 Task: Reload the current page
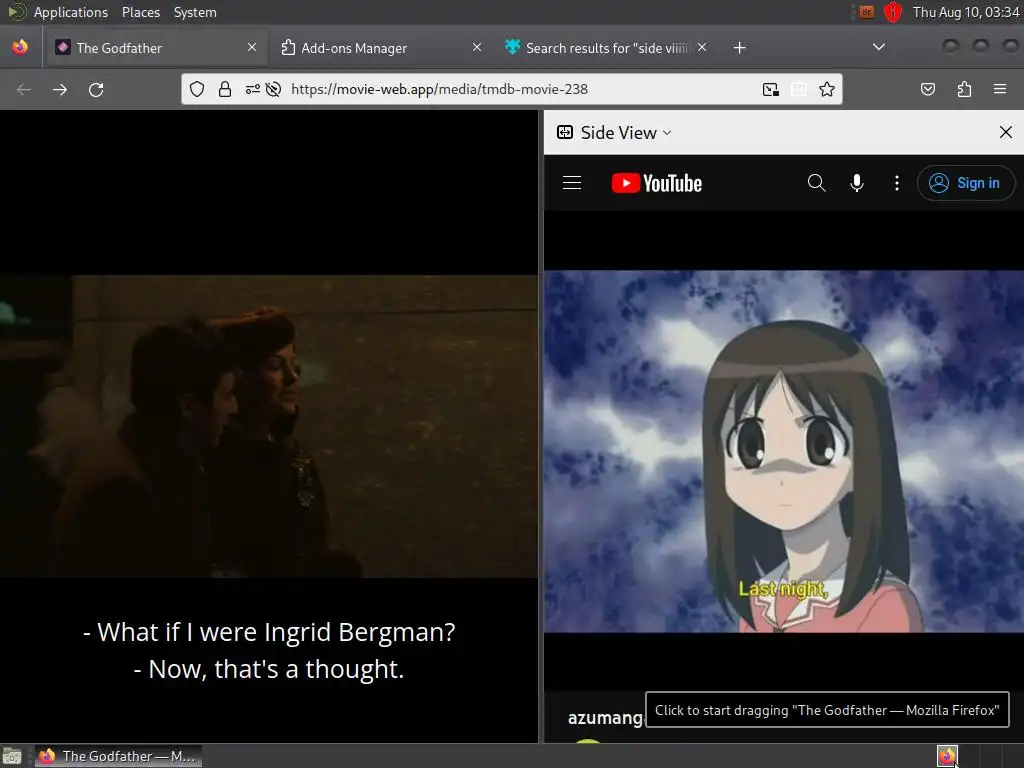[x=96, y=89]
